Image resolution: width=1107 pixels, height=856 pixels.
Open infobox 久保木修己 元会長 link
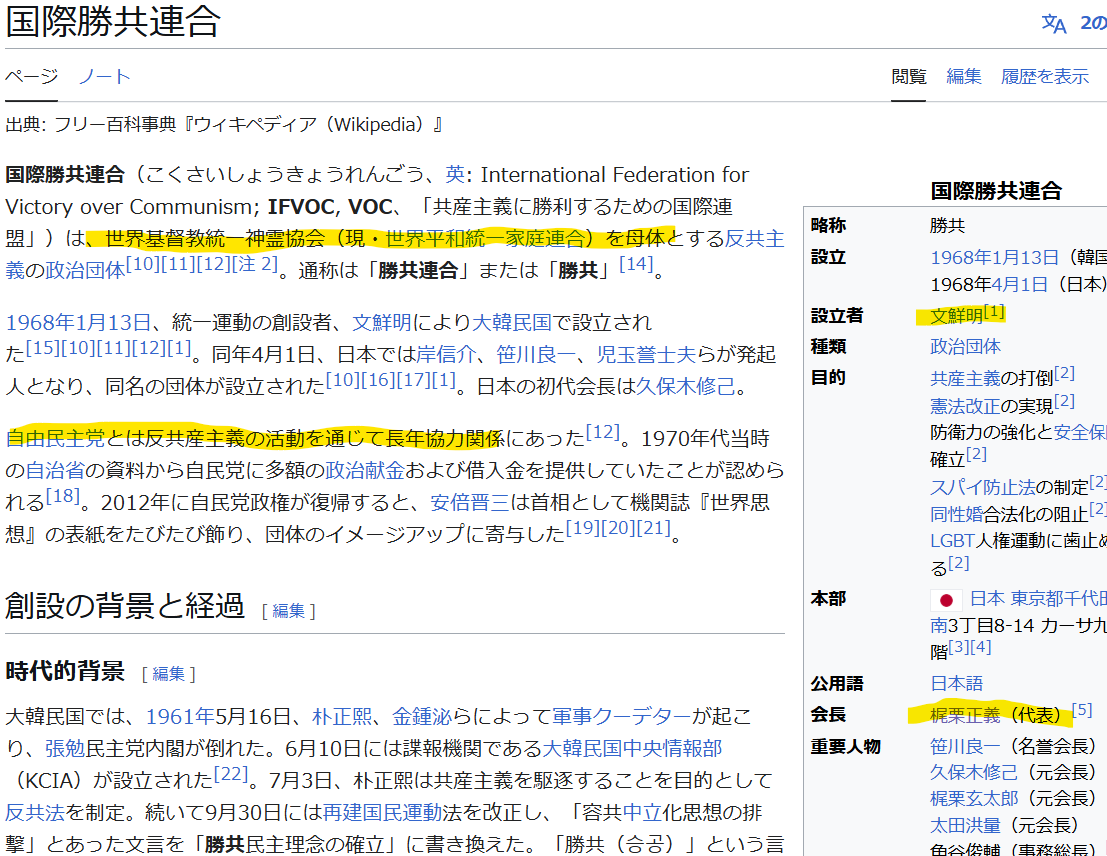[974, 773]
